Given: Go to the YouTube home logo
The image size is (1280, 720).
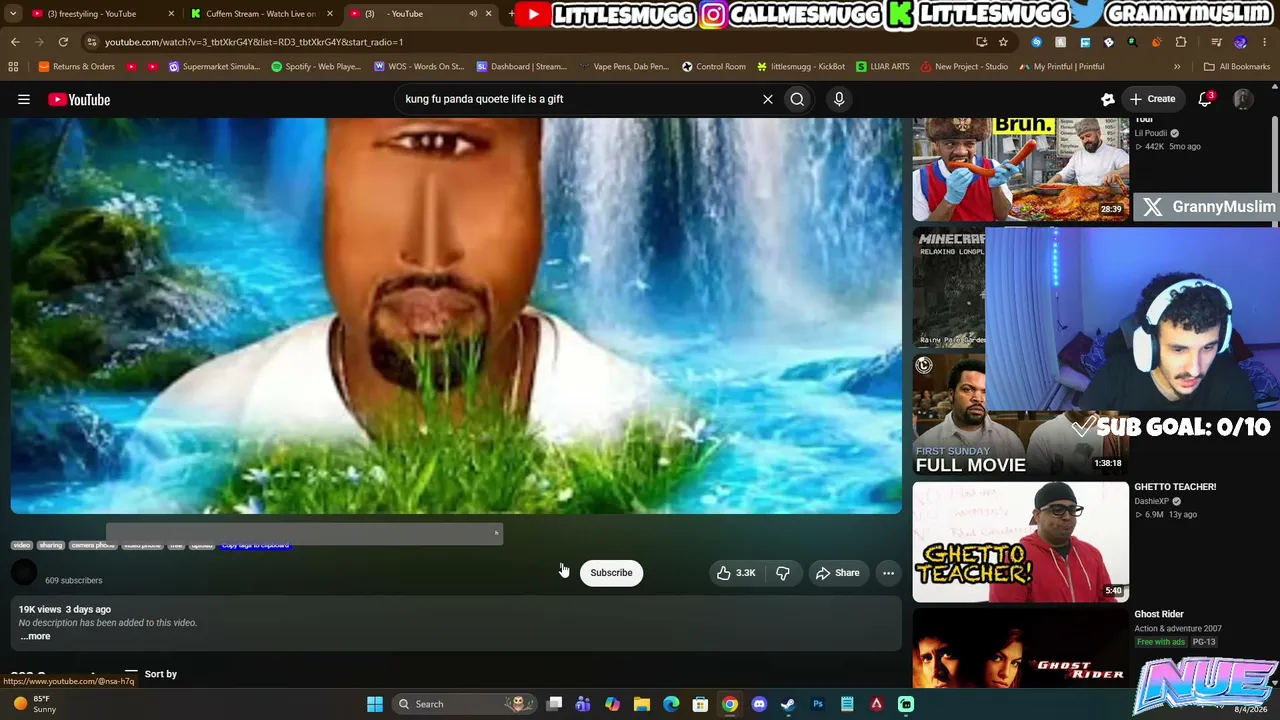Looking at the screenshot, I should [79, 99].
